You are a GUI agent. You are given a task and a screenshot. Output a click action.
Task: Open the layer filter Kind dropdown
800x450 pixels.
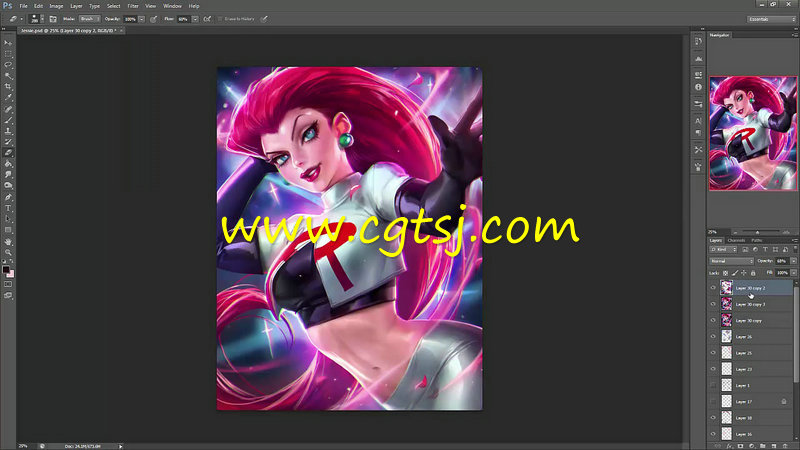coord(723,249)
